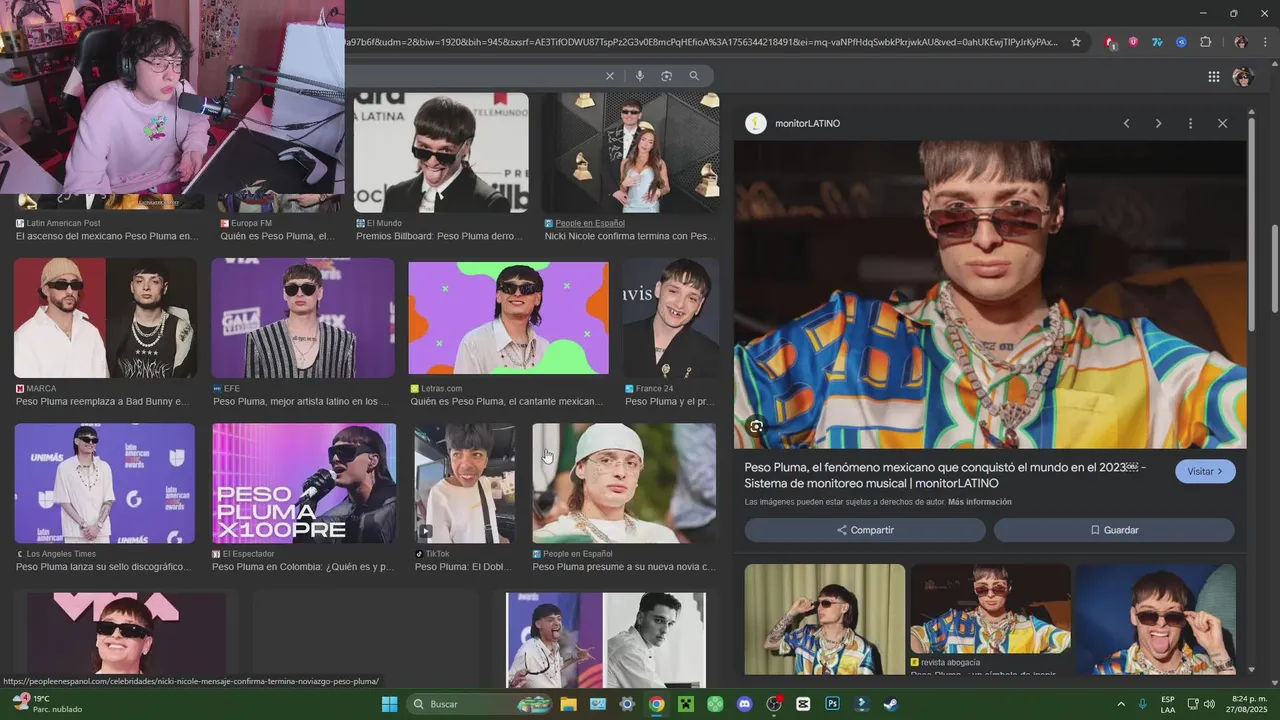The image size is (1280, 720).
Task: Click the taskbar Buscar search box
Action: point(477,704)
